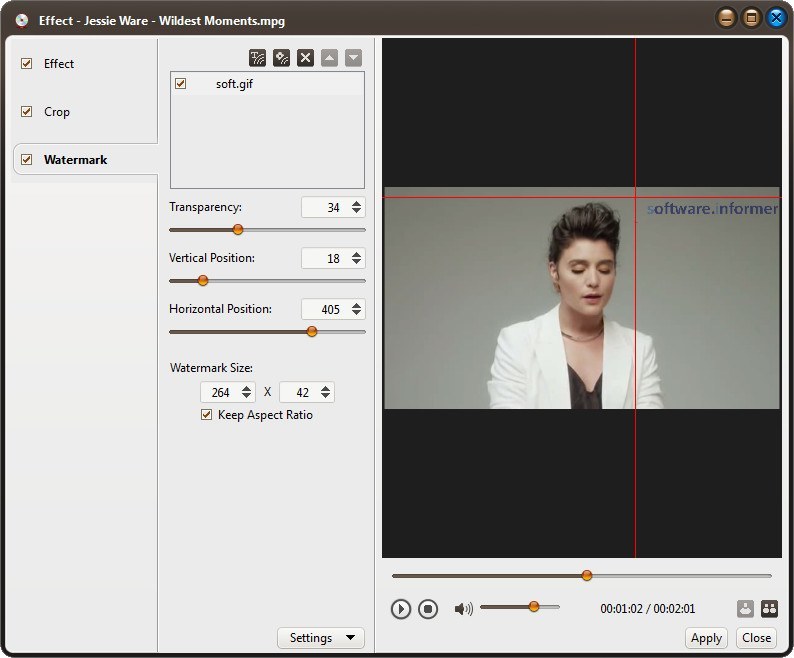Toggle the Crop checkbox

(26, 111)
